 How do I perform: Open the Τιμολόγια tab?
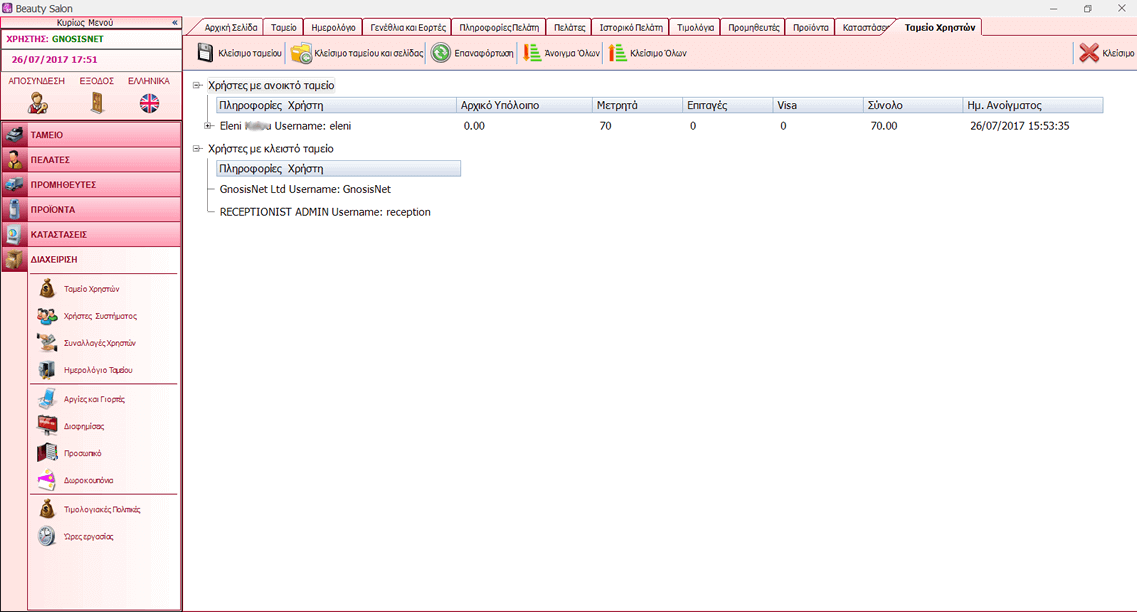tap(695, 28)
